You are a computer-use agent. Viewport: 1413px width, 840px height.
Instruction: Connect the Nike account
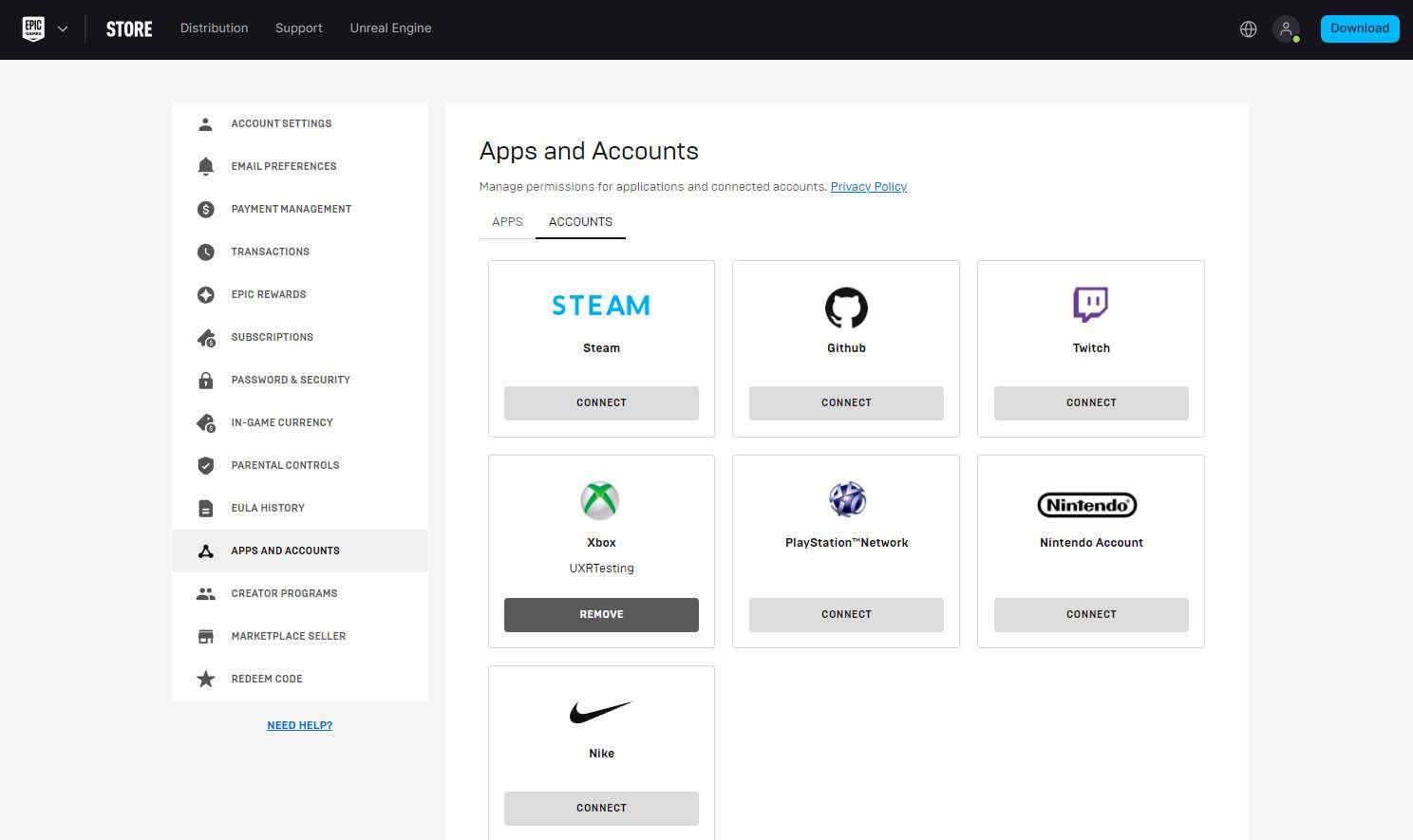(601, 809)
